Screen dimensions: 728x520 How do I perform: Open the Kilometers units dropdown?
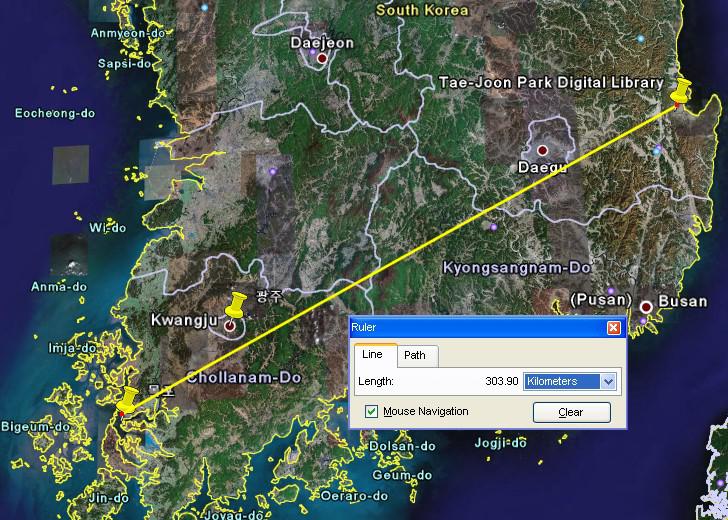tap(570, 381)
